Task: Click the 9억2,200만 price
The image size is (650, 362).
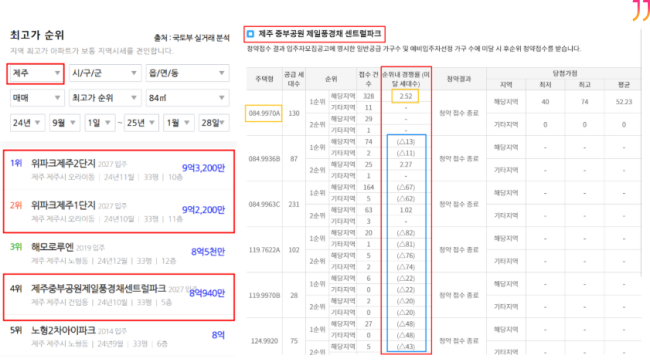Action: click(204, 210)
